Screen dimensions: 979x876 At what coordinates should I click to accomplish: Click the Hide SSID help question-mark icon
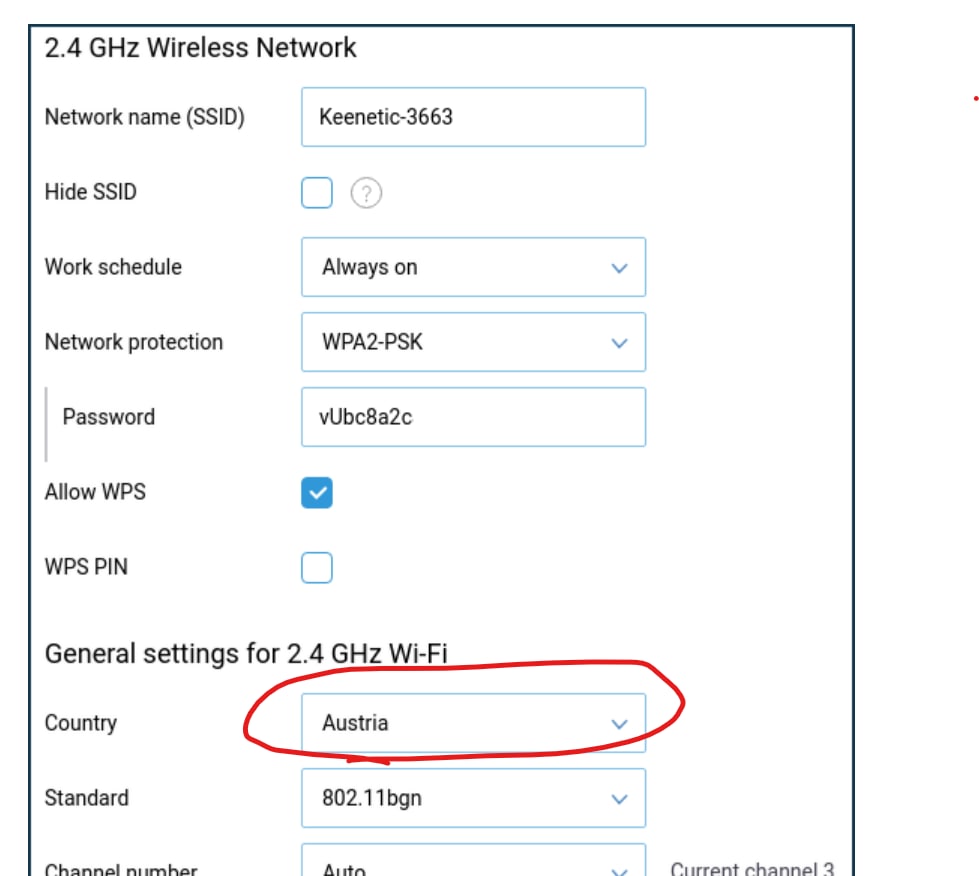coord(367,193)
